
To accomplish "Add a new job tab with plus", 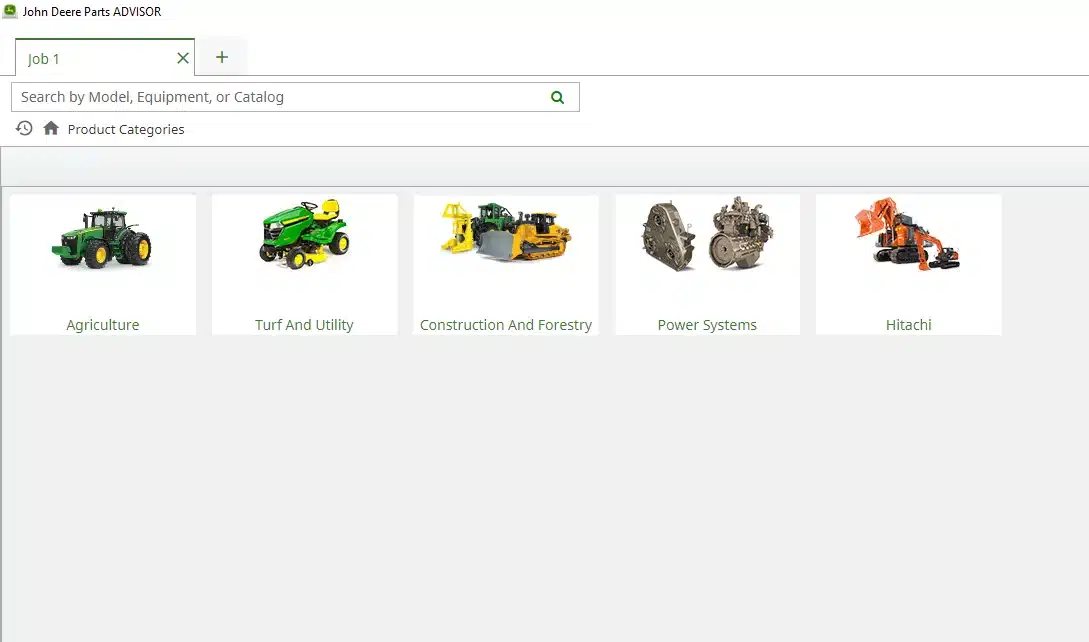I will [x=222, y=57].
